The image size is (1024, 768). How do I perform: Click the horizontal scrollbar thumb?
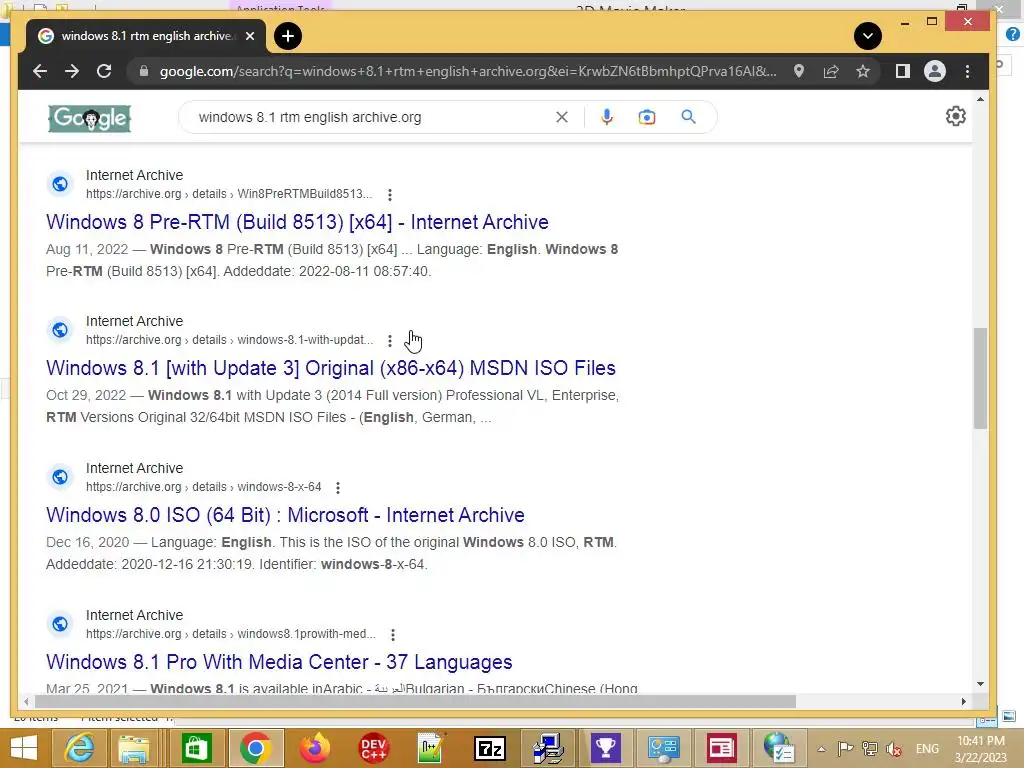coord(415,701)
